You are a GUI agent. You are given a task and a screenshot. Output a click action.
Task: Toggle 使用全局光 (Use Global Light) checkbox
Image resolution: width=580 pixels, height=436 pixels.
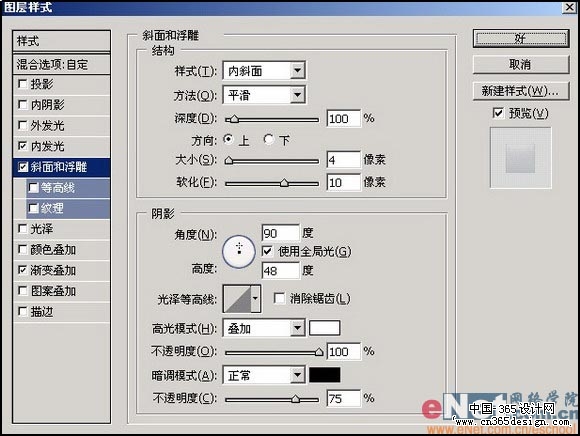[267, 251]
